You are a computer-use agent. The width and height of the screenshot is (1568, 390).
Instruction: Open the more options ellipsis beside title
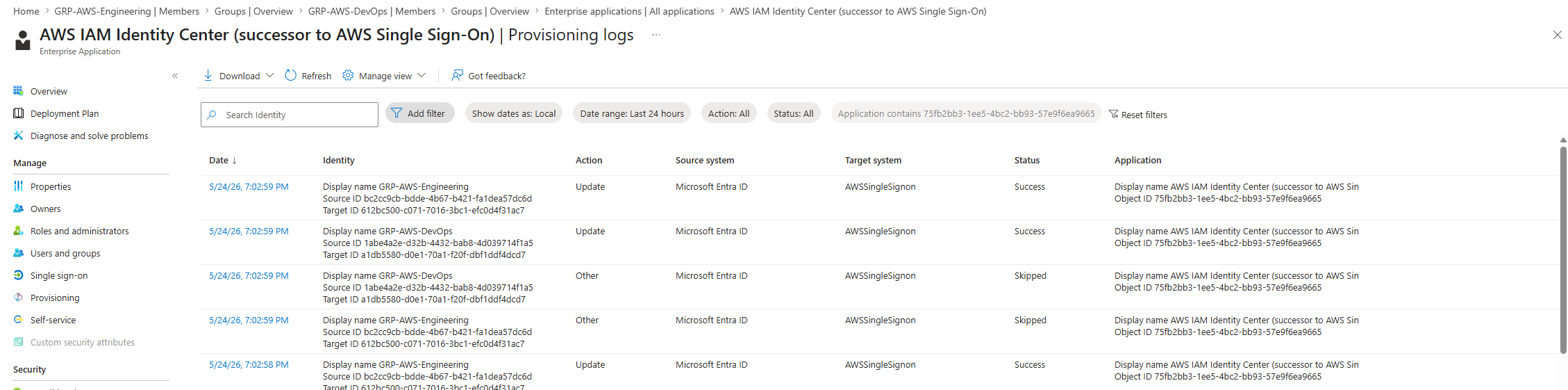(656, 35)
